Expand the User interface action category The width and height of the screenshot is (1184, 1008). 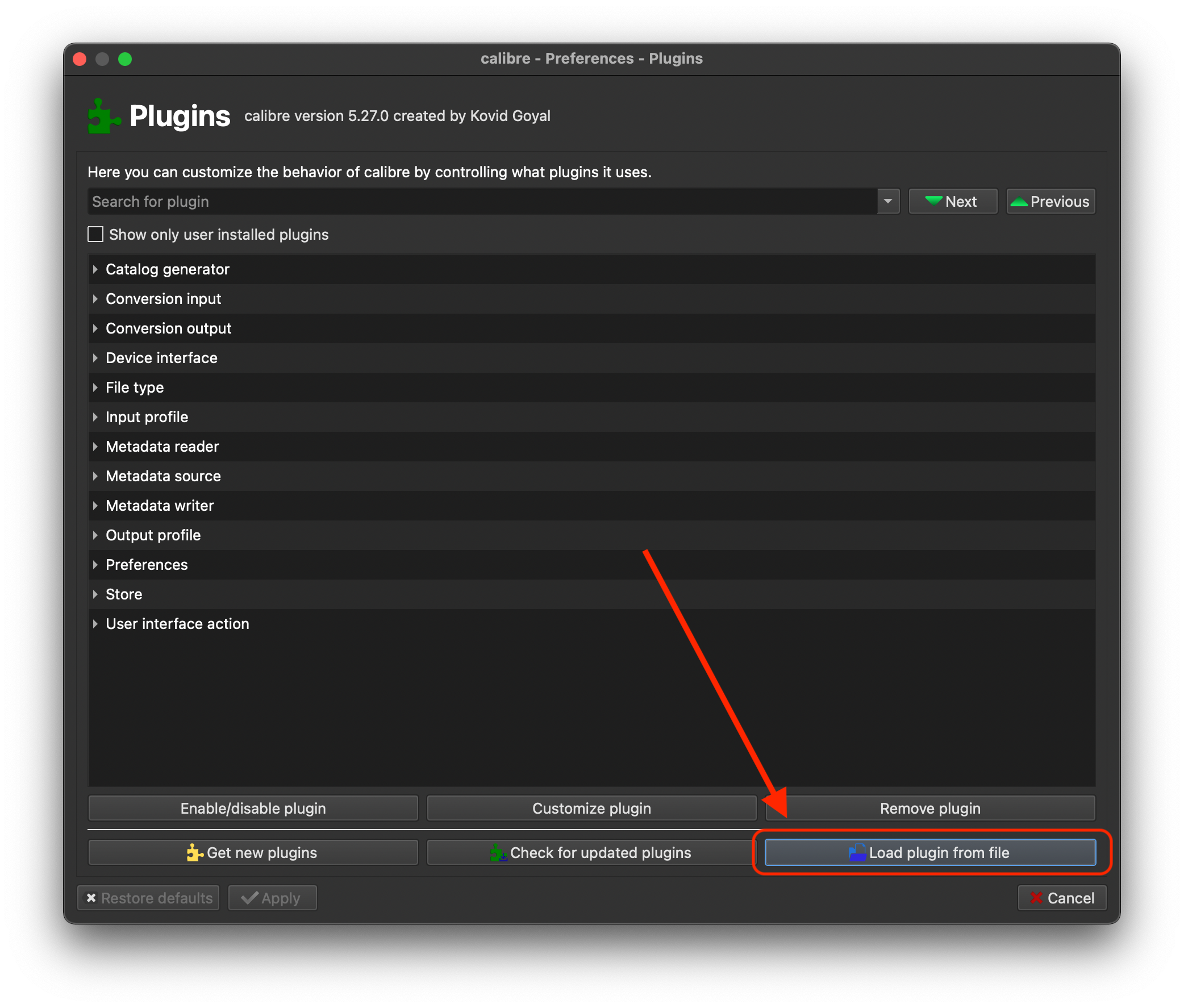click(x=95, y=624)
